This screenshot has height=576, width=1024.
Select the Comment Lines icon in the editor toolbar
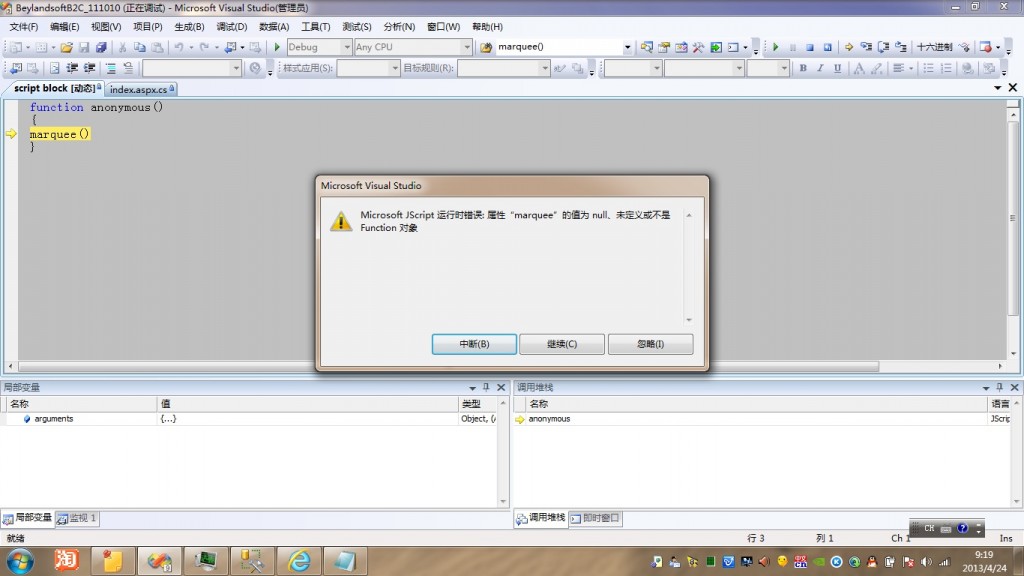110,68
